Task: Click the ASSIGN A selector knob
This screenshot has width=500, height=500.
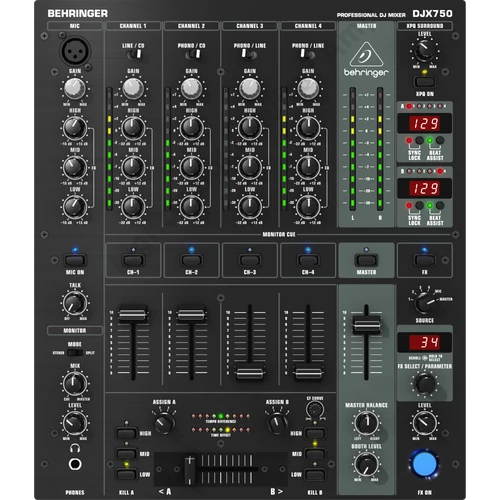Action: click(x=165, y=423)
